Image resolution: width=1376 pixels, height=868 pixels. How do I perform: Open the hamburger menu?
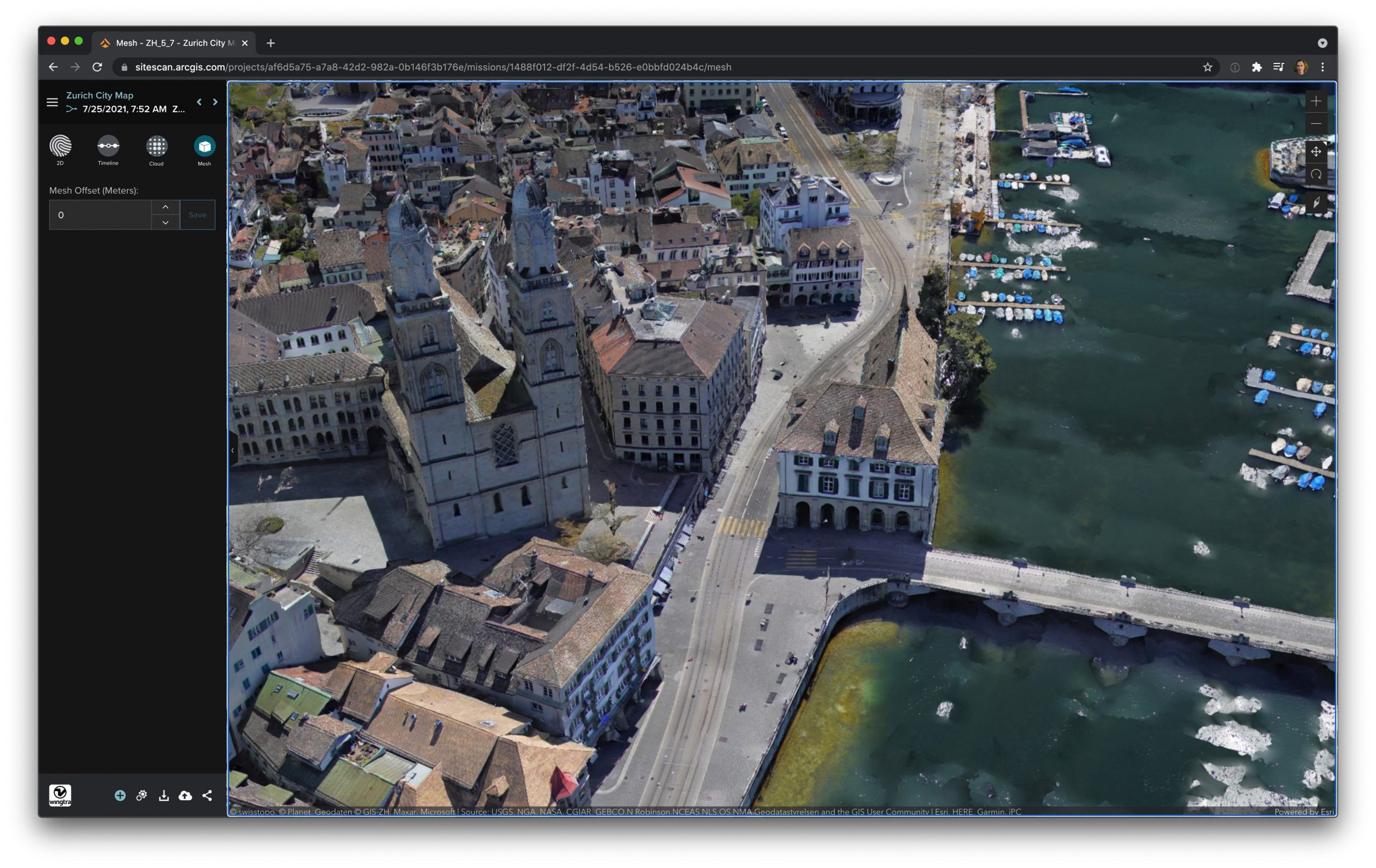pos(52,102)
